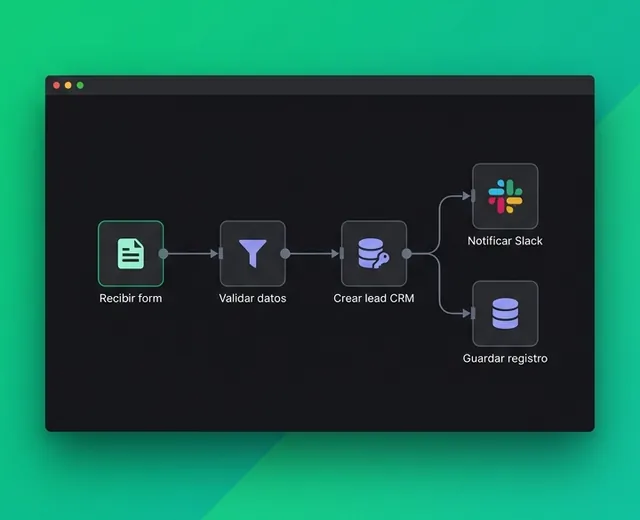Click the input port of Crear lead CRM node
Screen dimensions: 640x520
click(342, 253)
